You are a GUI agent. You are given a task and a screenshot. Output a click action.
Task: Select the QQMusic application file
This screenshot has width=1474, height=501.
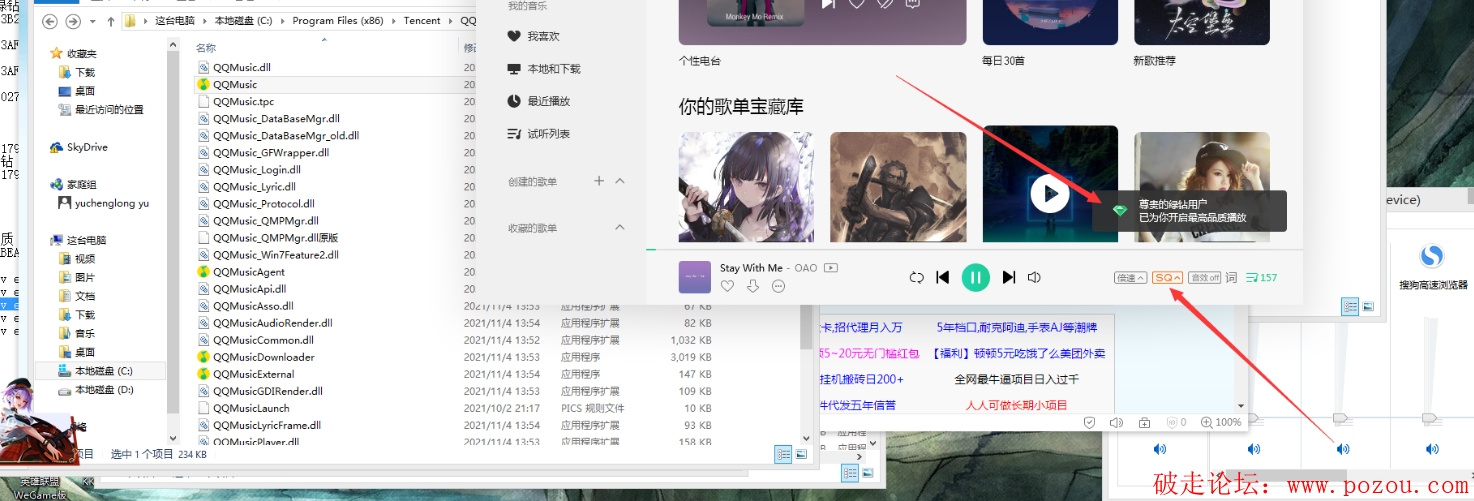click(x=236, y=85)
